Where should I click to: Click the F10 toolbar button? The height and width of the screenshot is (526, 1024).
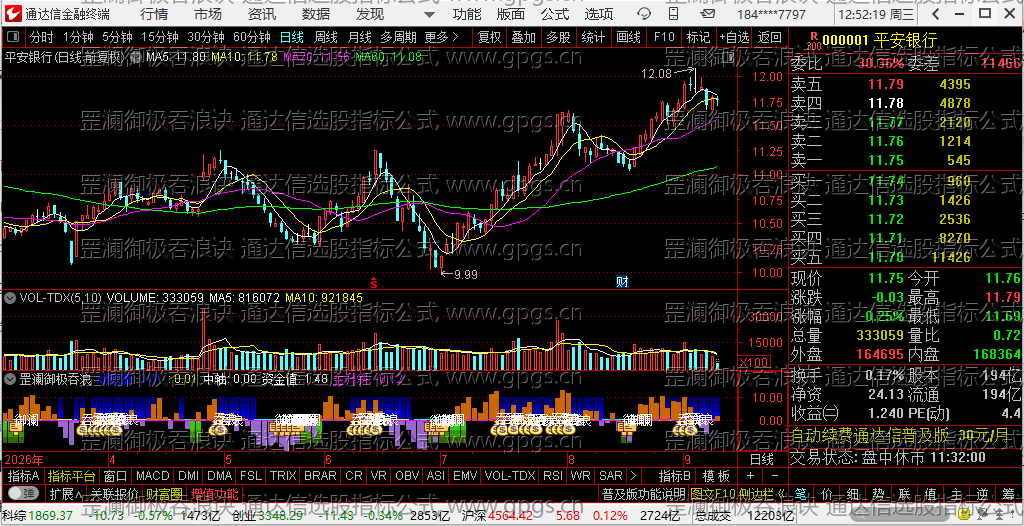coord(665,37)
